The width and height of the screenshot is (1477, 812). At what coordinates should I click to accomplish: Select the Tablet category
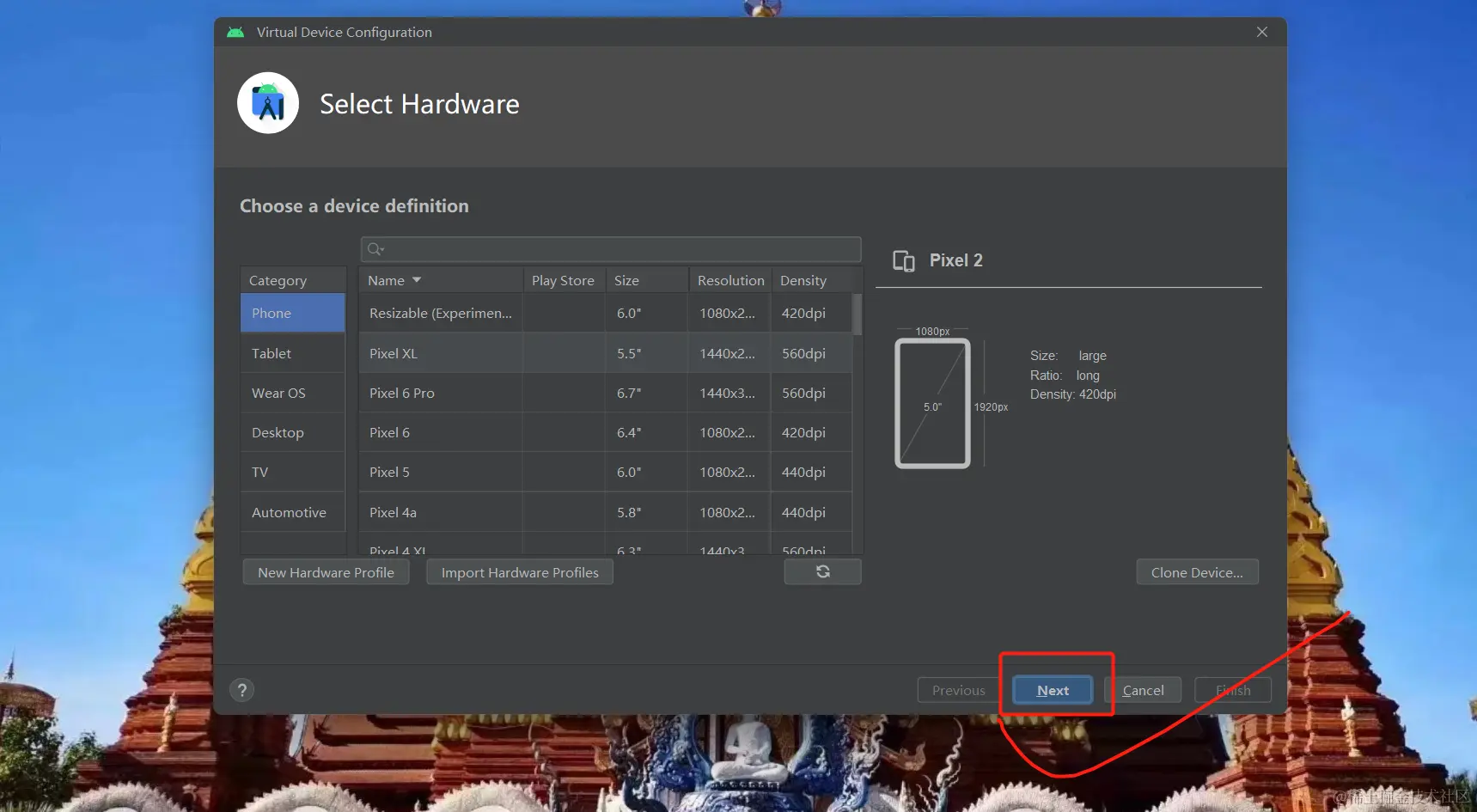293,353
